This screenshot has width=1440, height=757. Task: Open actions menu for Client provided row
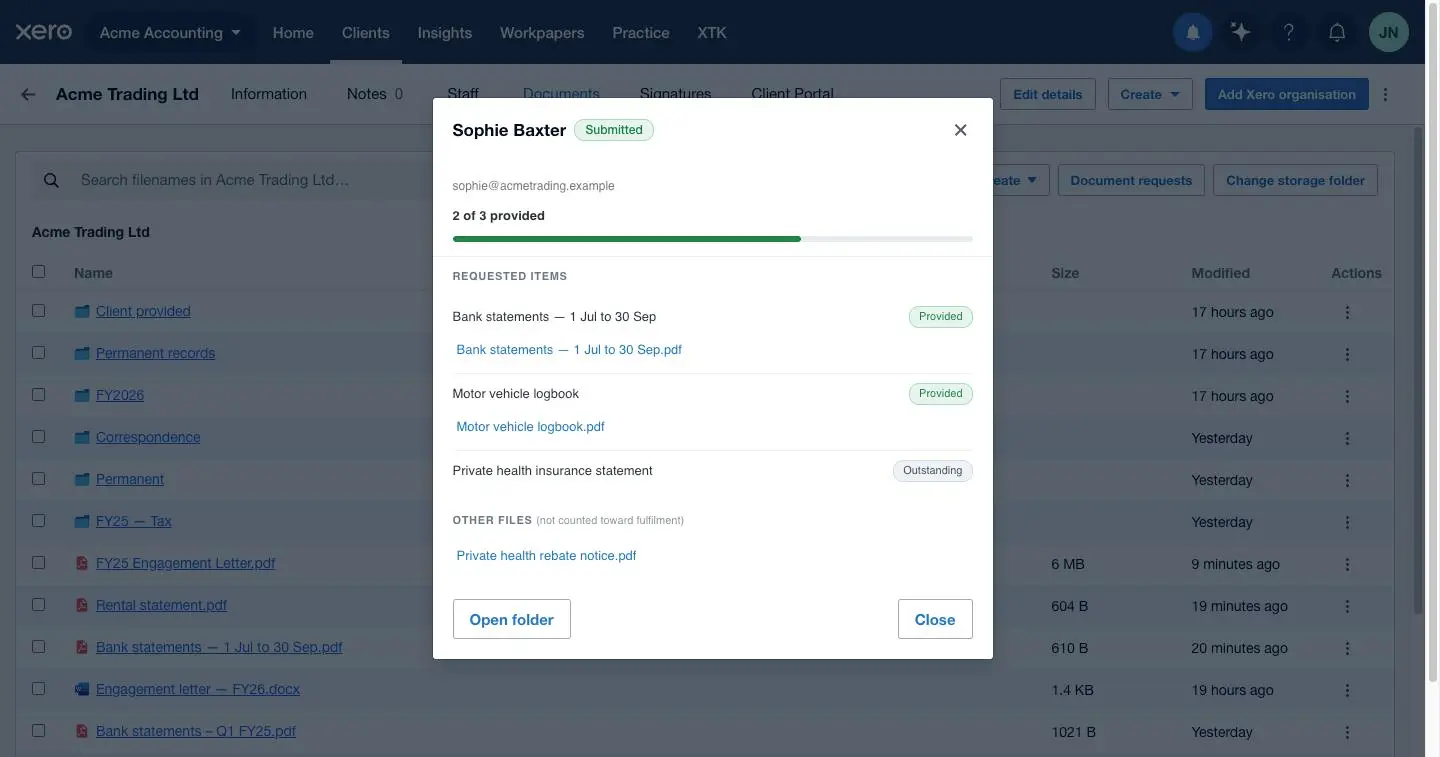1347,312
